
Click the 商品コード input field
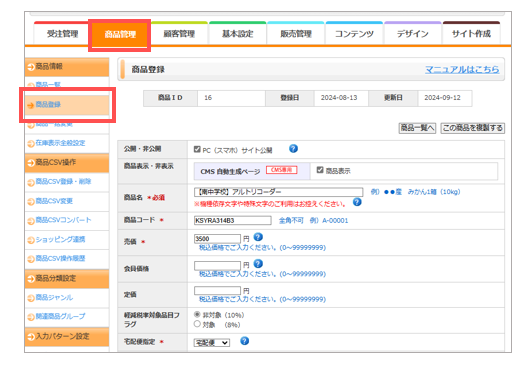pos(232,221)
